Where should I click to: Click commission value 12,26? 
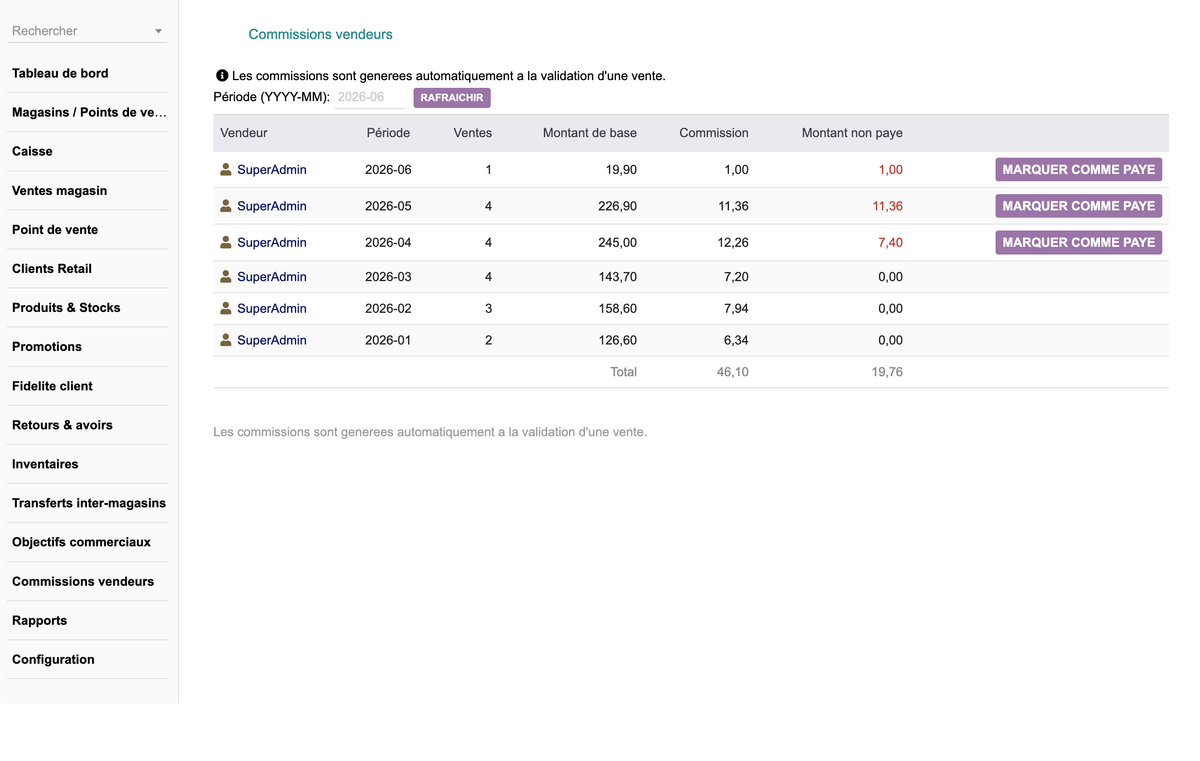click(x=733, y=242)
